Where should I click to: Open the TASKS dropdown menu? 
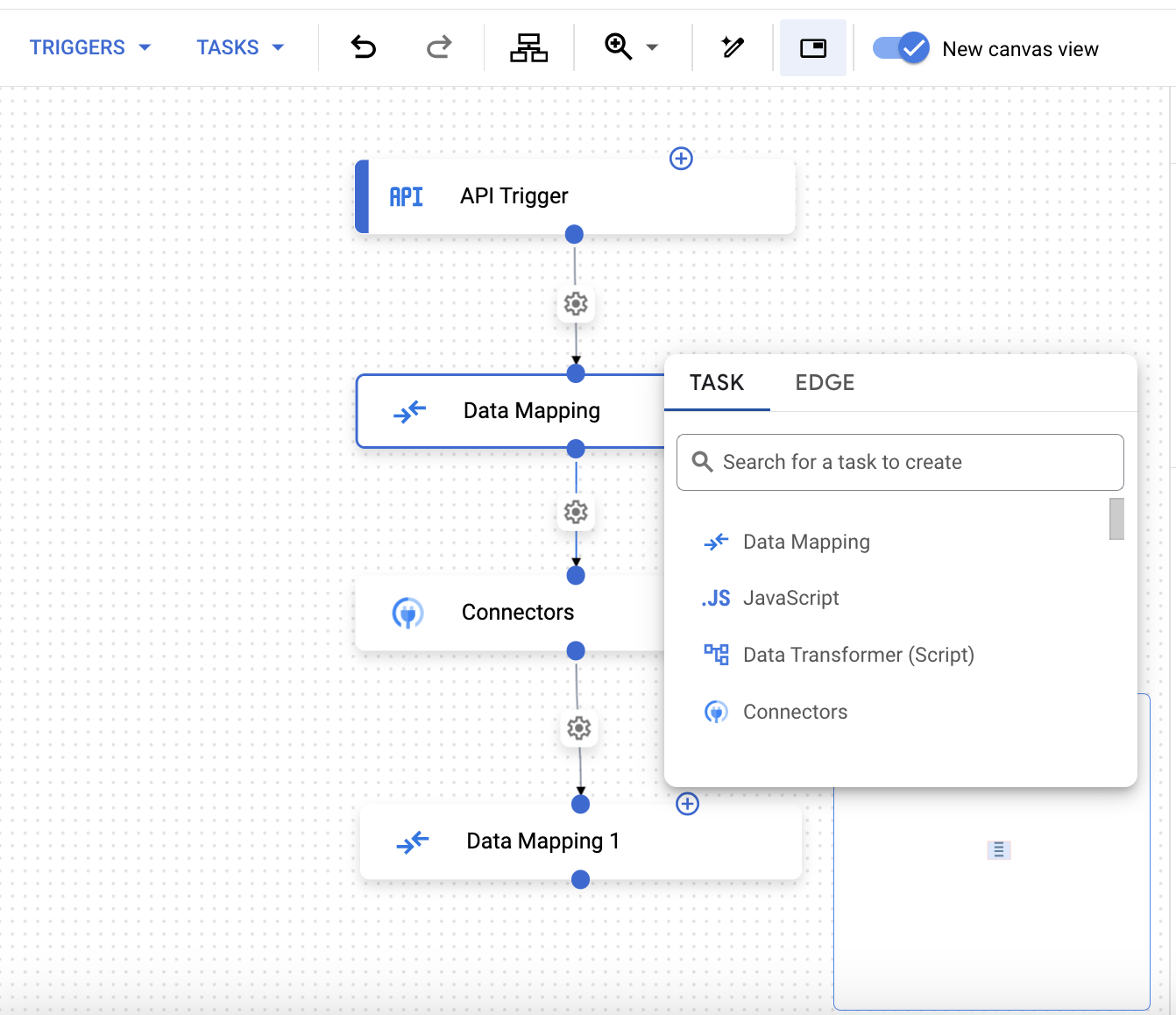240,47
